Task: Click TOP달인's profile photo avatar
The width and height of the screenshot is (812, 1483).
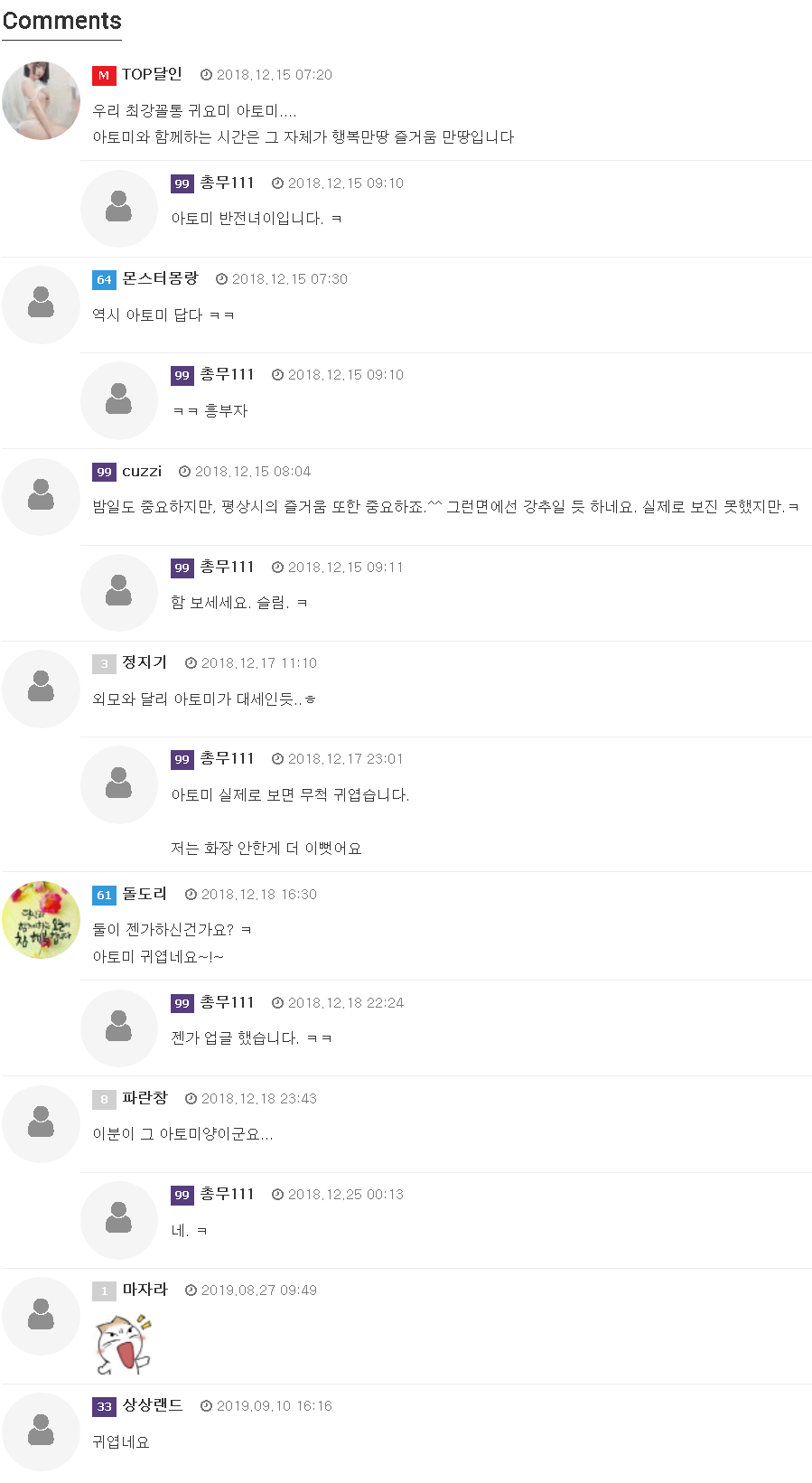Action: point(41,100)
